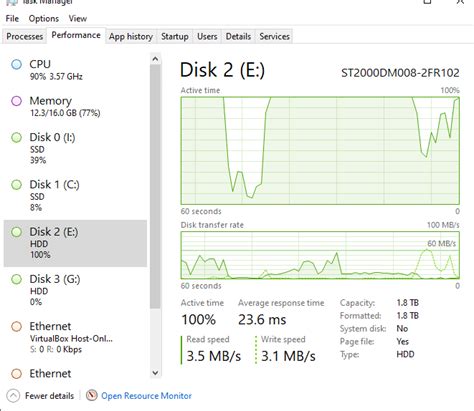
Task: Switch to the Processes tab
Action: point(25,36)
